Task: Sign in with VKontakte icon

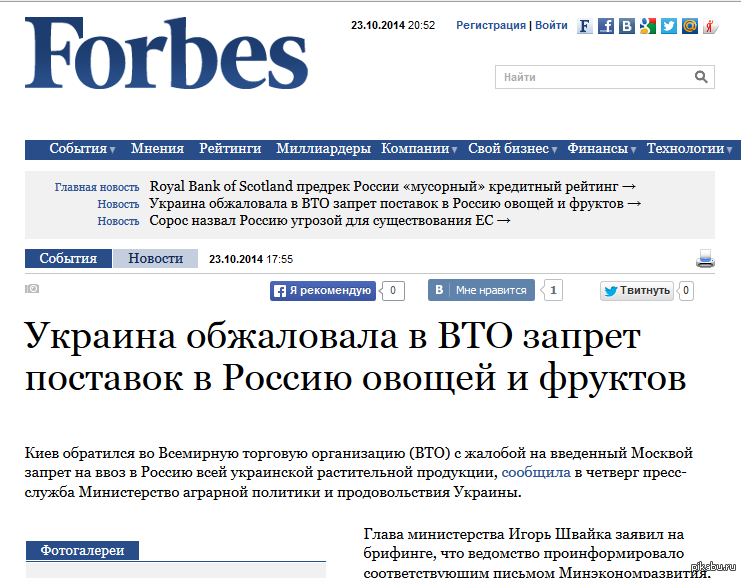Action: (627, 26)
